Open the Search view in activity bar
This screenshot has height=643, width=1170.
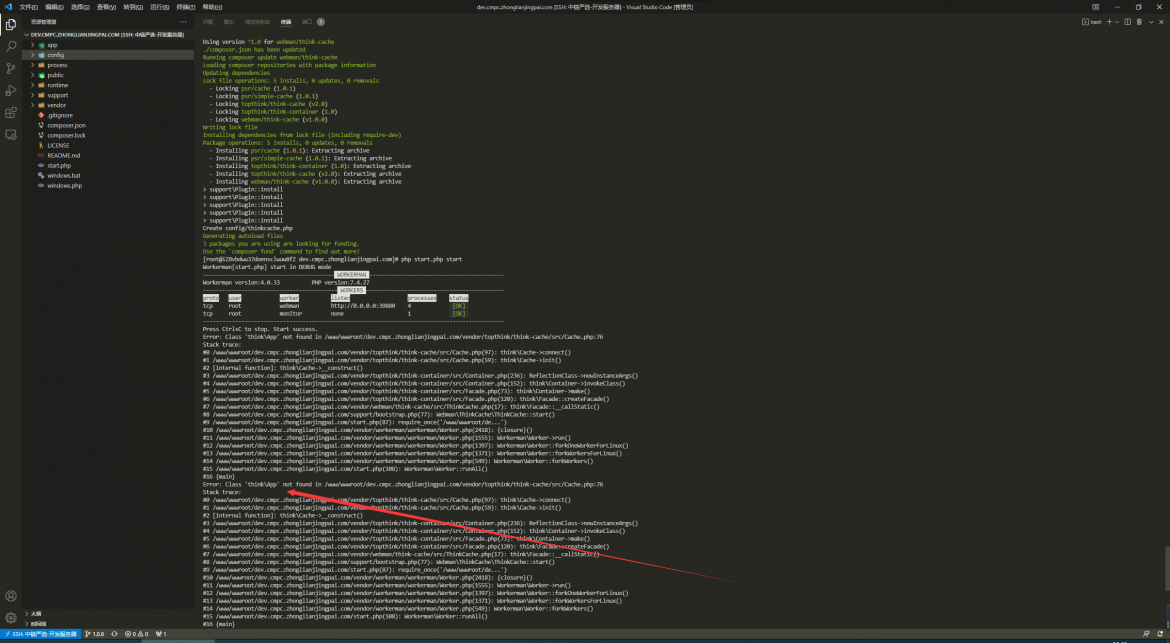[10, 46]
